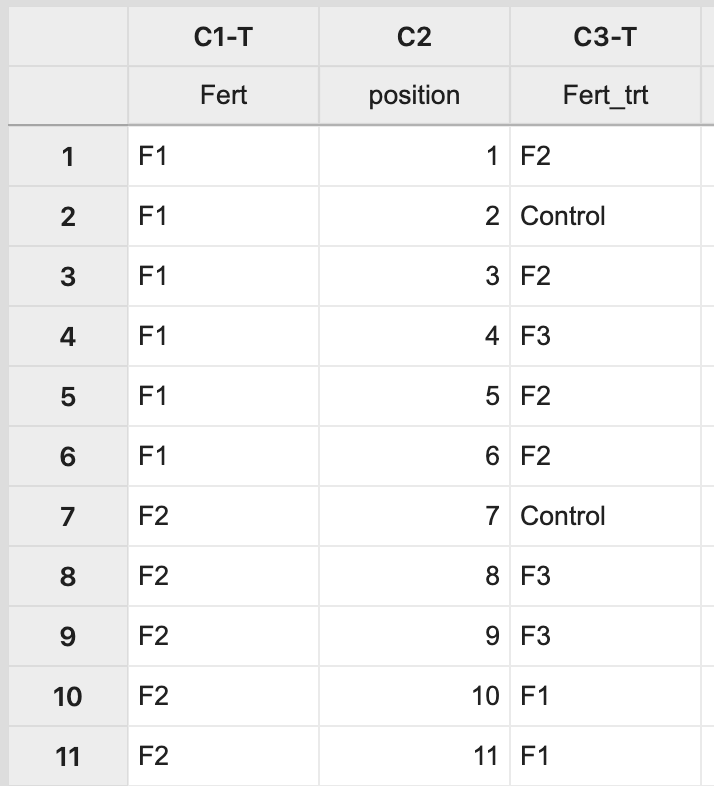Select the C3-T column header

click(x=605, y=38)
